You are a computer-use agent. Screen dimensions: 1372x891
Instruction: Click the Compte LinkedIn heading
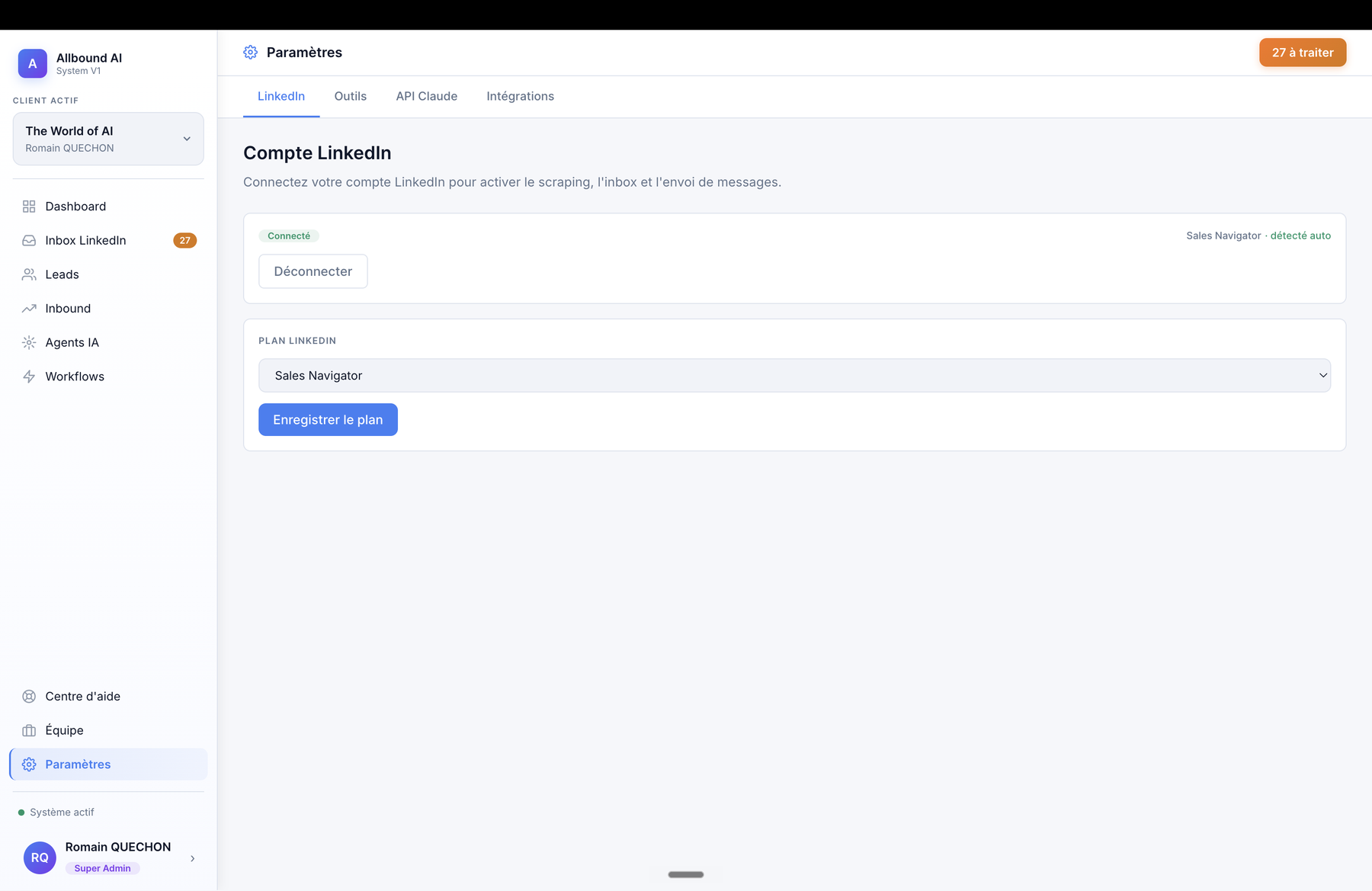tap(317, 153)
